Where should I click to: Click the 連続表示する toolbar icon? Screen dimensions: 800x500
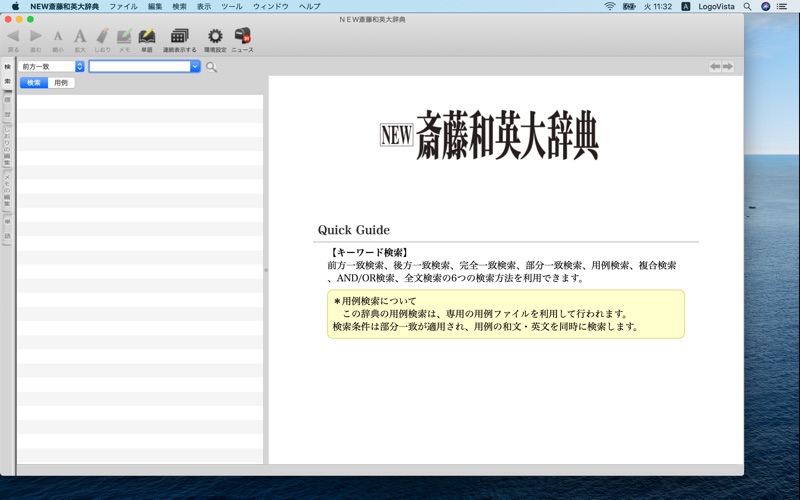tap(180, 36)
